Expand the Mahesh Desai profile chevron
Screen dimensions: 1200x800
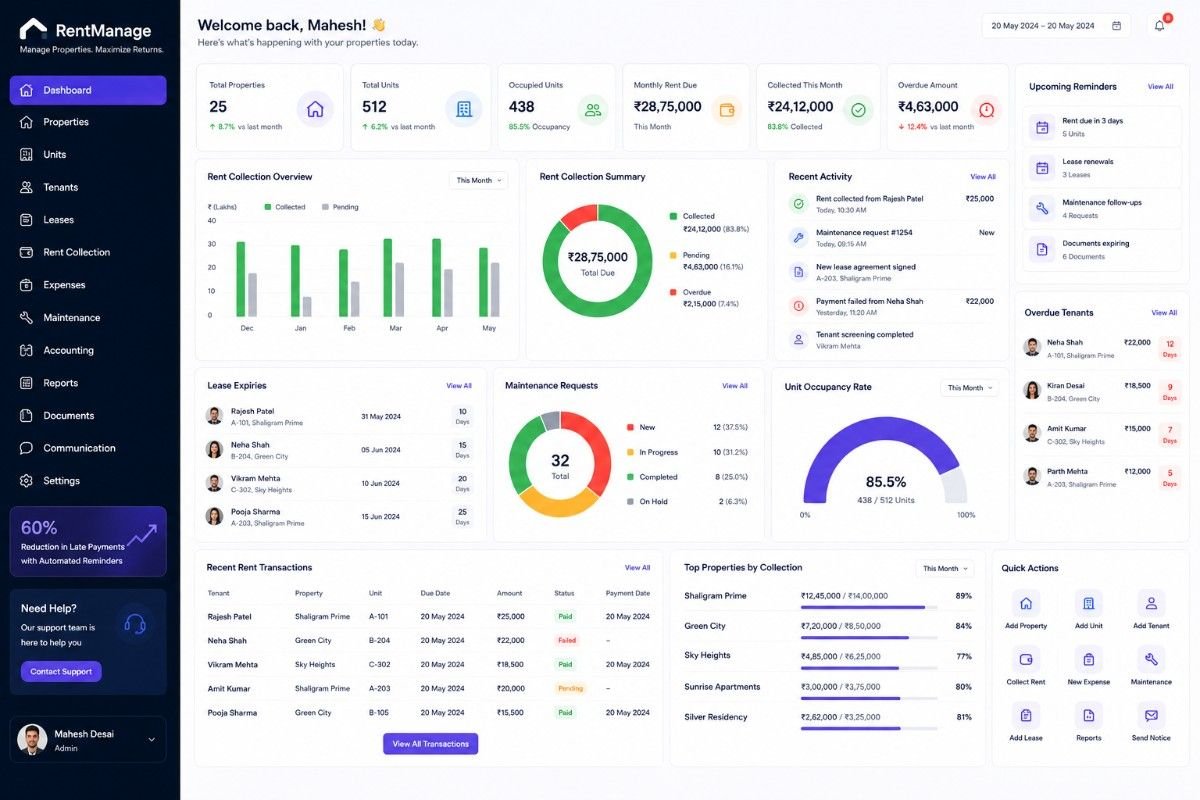(152, 740)
